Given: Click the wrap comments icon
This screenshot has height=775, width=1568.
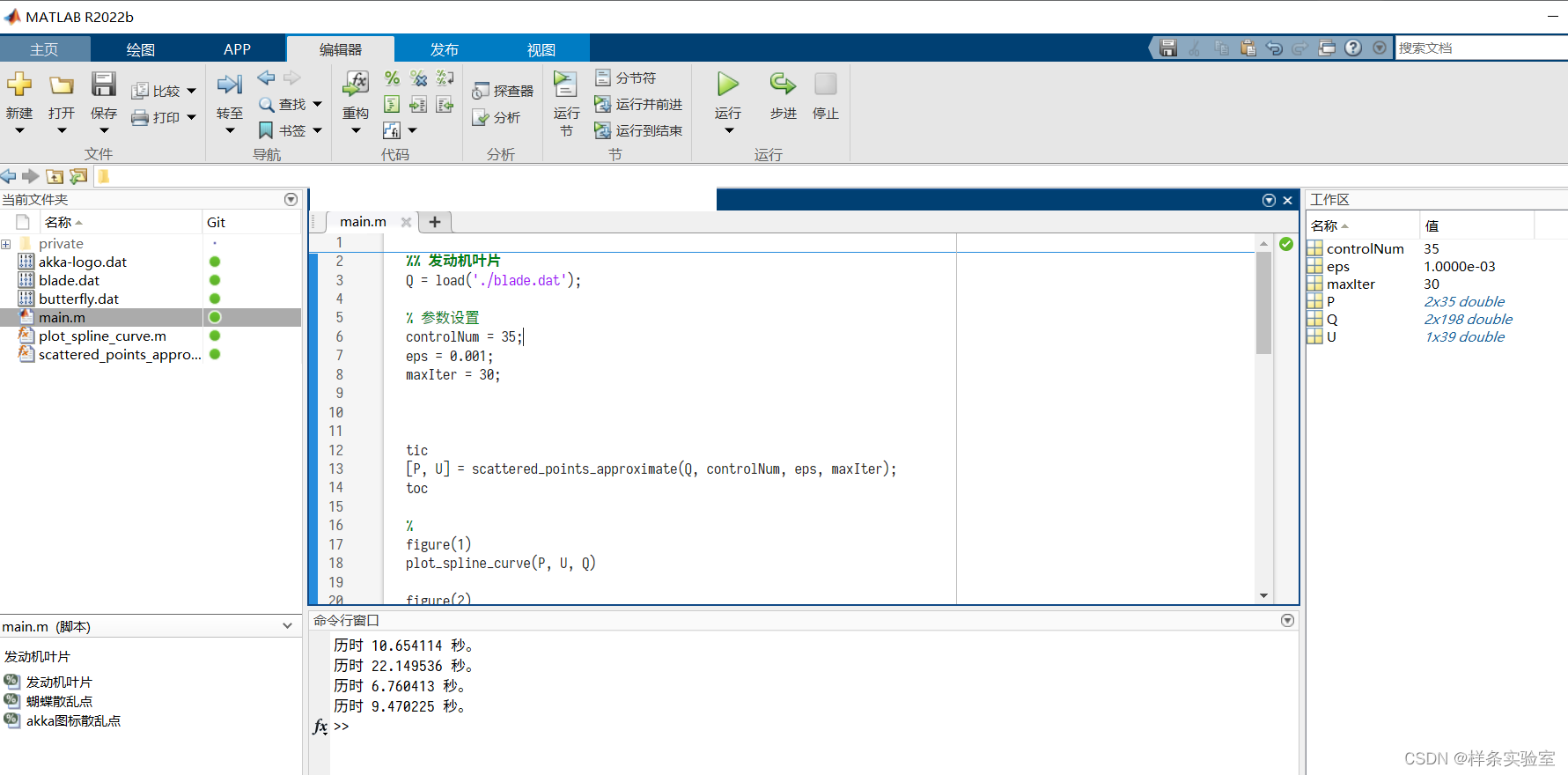Looking at the screenshot, I should [445, 78].
